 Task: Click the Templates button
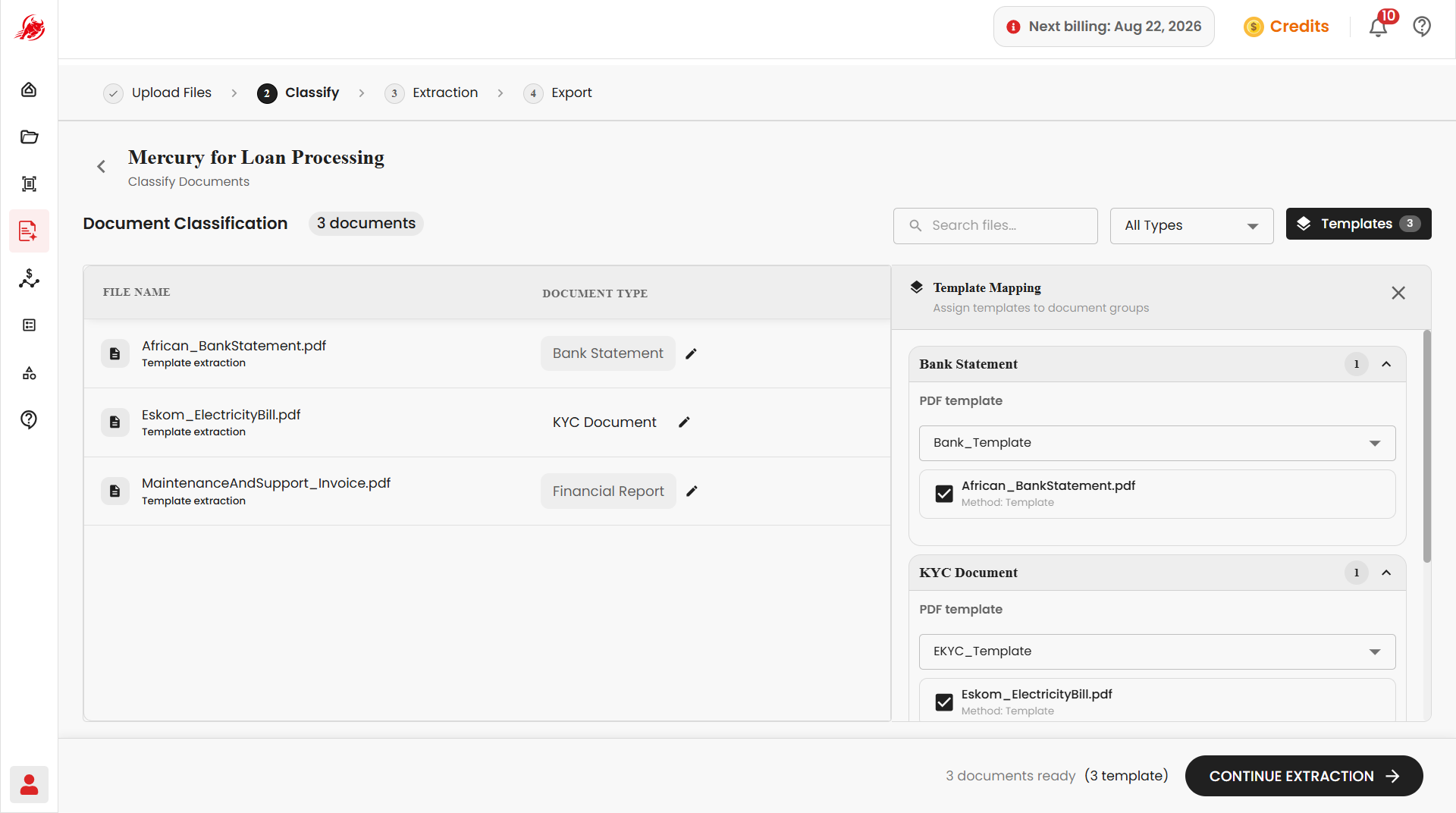click(1358, 224)
